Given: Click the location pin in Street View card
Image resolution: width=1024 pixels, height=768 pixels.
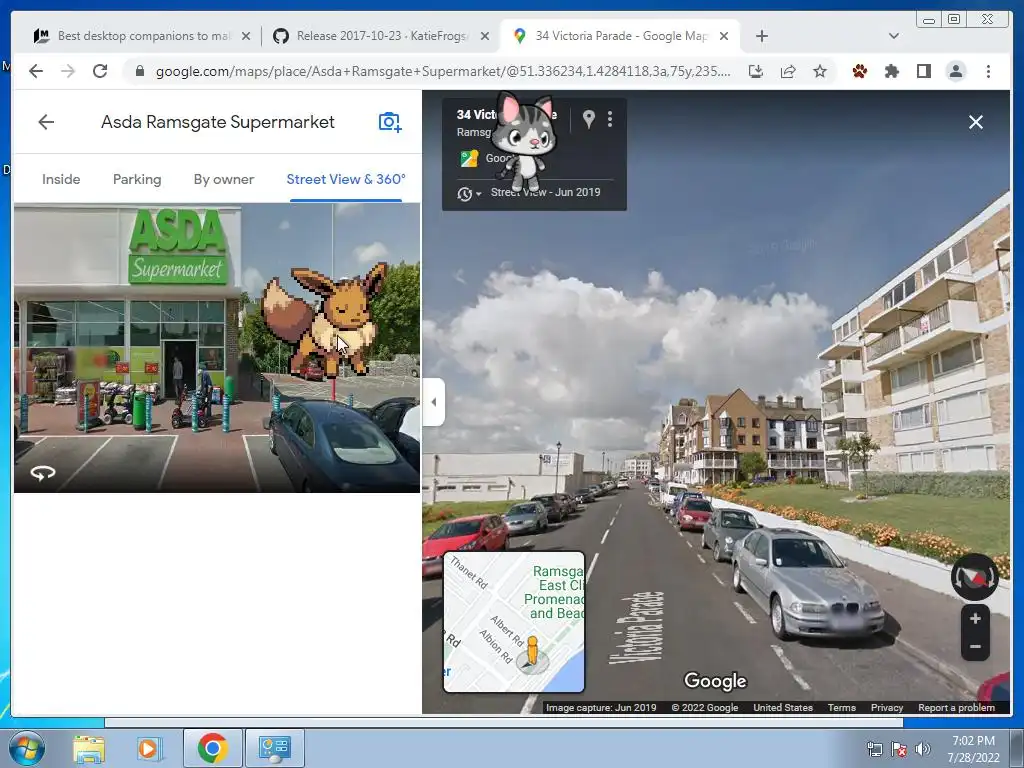Looking at the screenshot, I should (588, 119).
